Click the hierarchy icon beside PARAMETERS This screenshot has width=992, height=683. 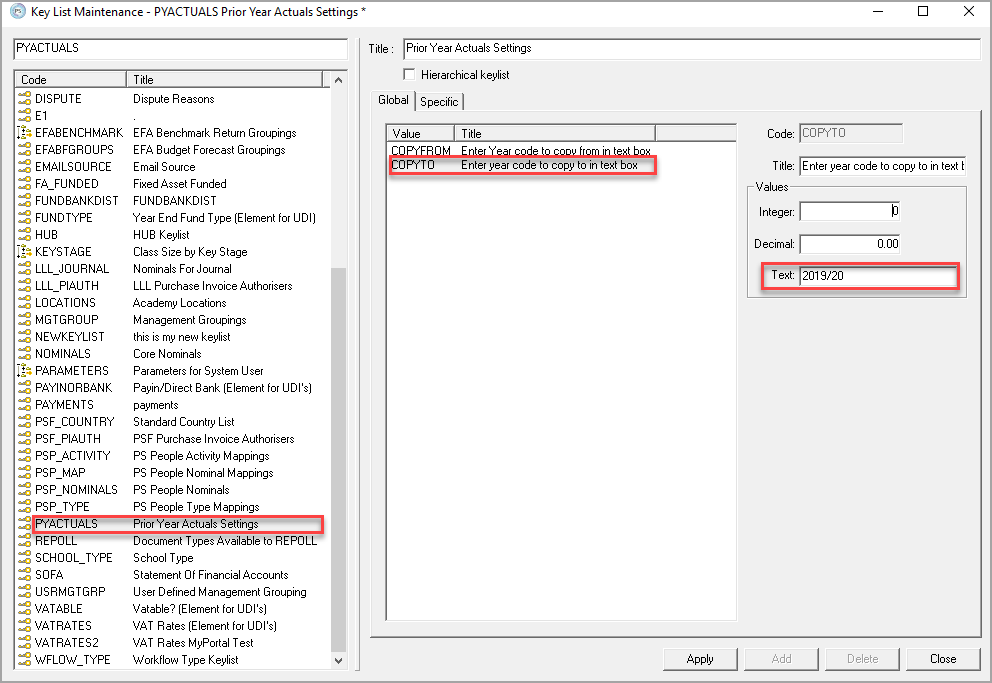pyautogui.click(x=25, y=371)
